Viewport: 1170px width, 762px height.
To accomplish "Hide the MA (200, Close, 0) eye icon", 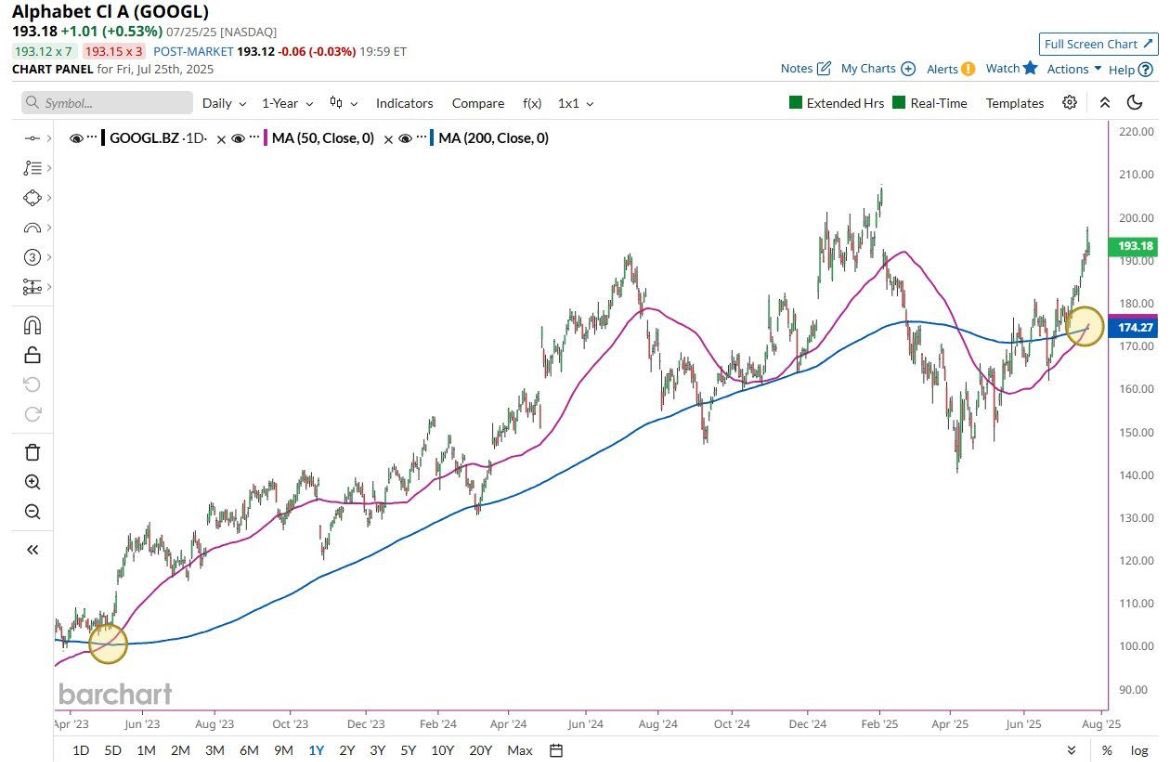I will click(405, 138).
